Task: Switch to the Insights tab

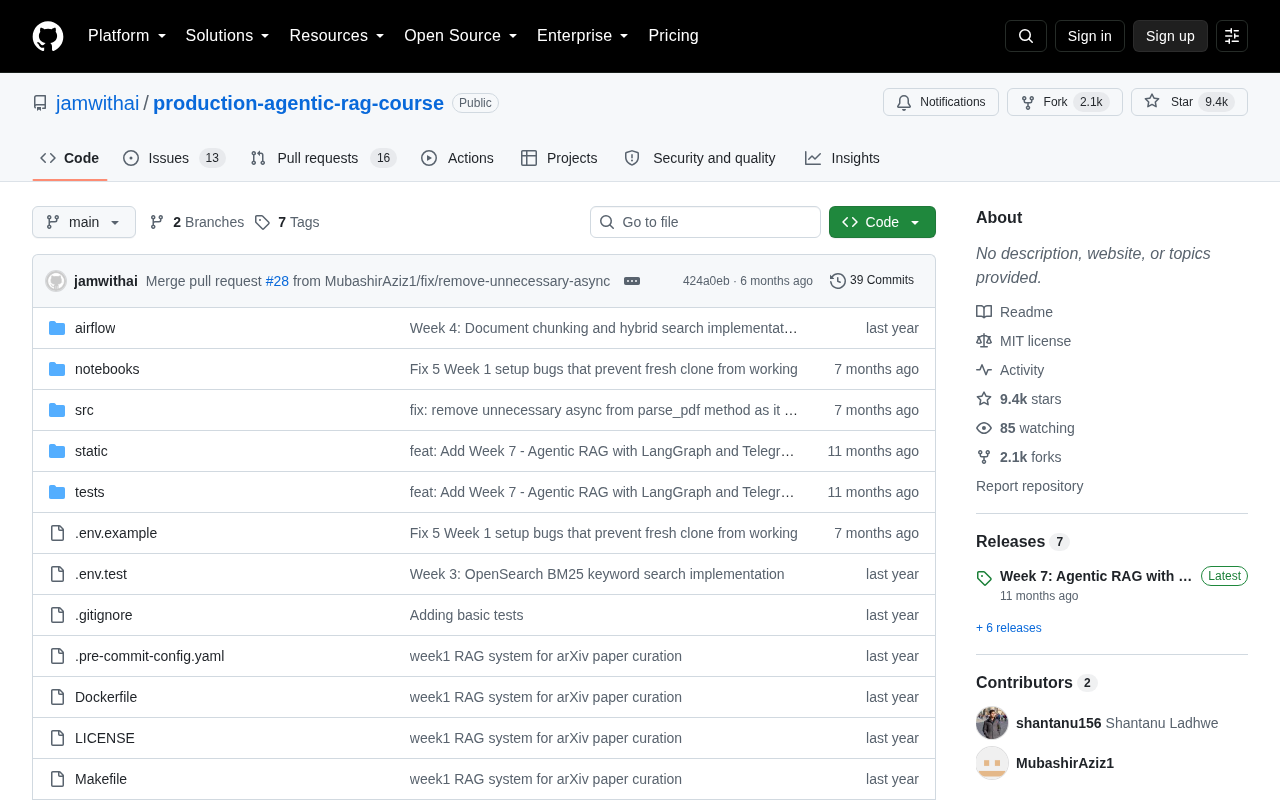Action: pos(842,158)
